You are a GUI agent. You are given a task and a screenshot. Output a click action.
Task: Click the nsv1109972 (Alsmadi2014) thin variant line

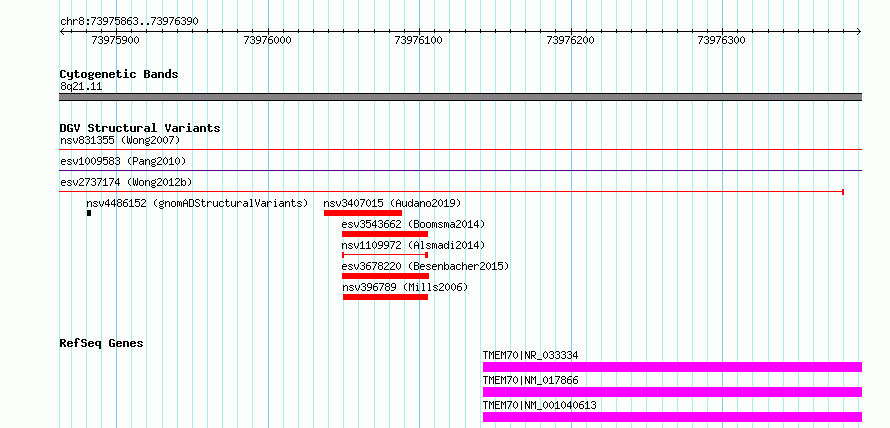coord(385,255)
